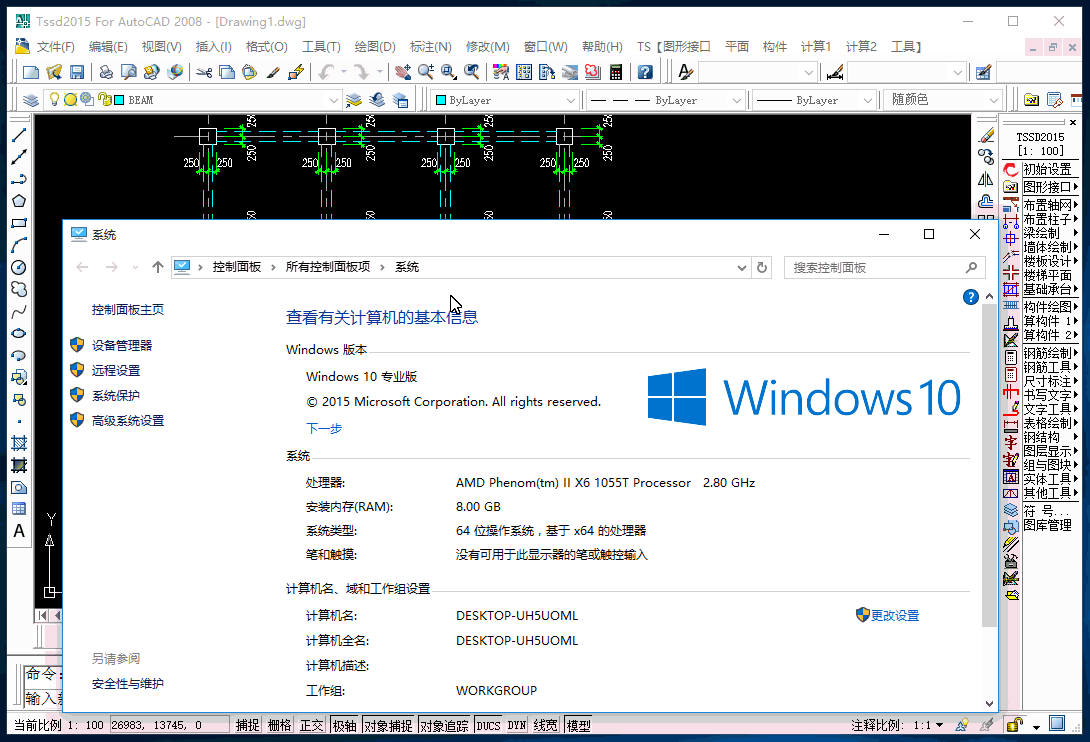Screen dimensions: 1090x742
Task: Open the text style combo box
Action: pos(756,72)
